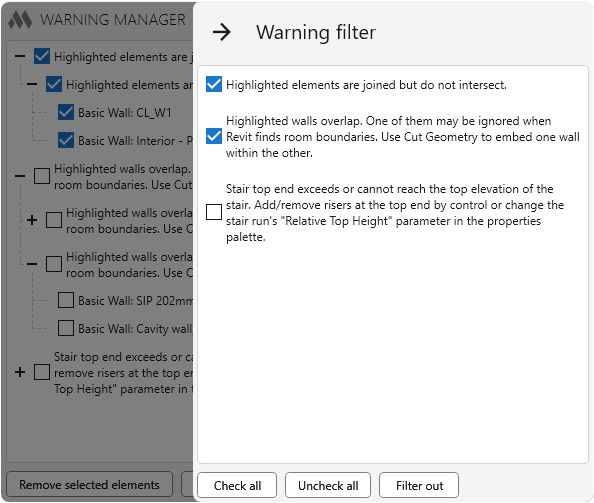The width and height of the screenshot is (594, 503).
Task: Click the back arrow beside Warning filter
Action: point(222,32)
